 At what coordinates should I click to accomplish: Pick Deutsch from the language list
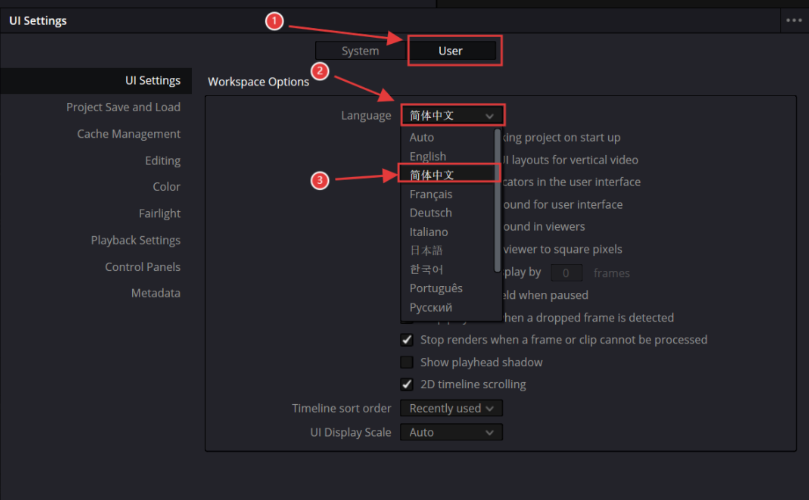[x=431, y=213]
